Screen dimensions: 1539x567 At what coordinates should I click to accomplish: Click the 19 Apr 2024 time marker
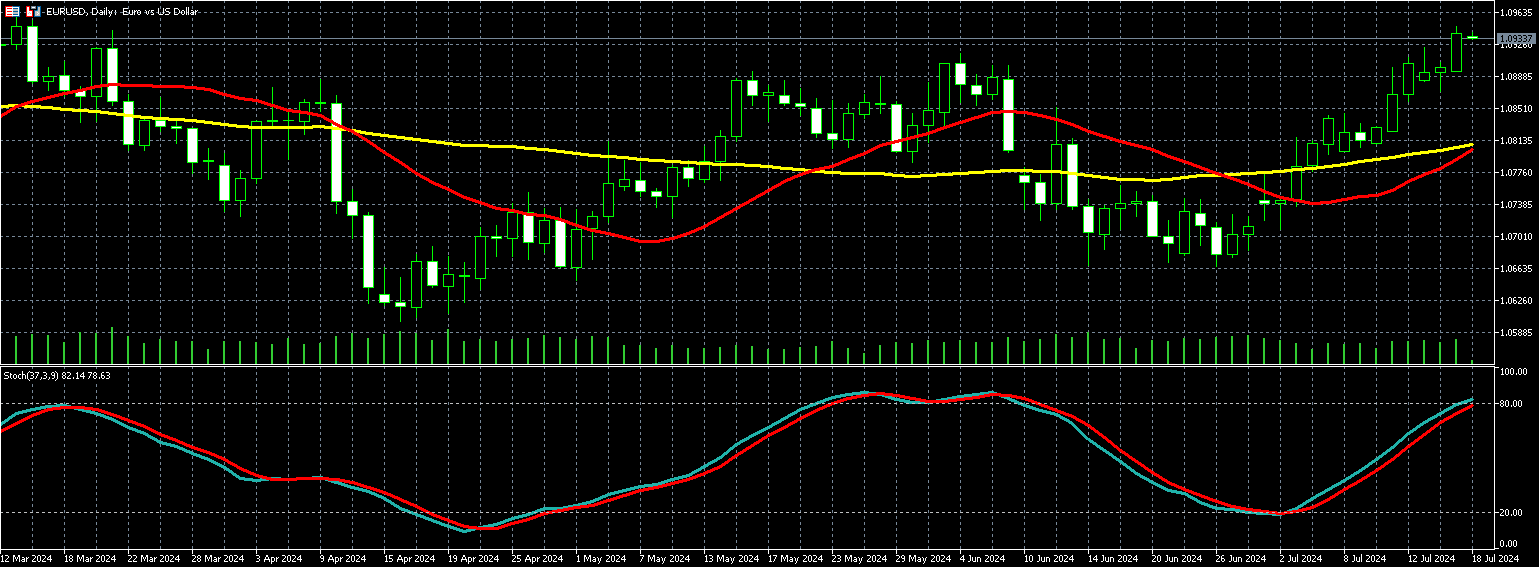pyautogui.click(x=474, y=559)
